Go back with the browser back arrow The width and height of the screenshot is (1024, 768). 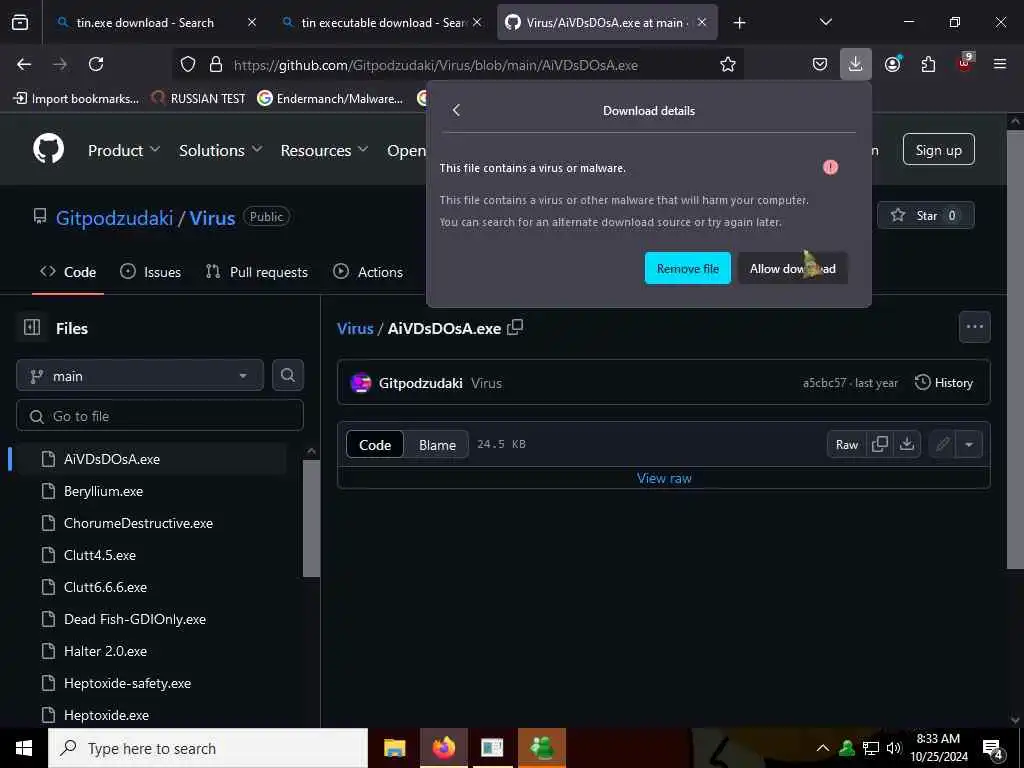coord(24,64)
